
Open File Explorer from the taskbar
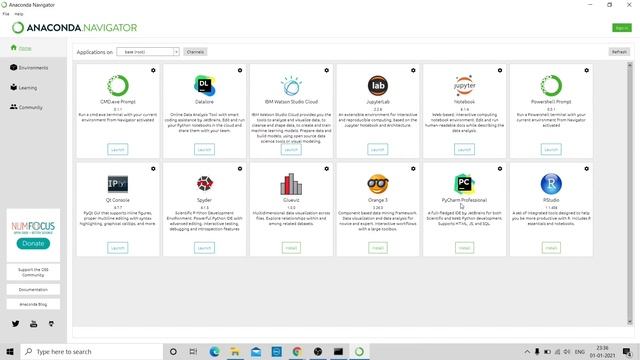pyautogui.click(x=235, y=351)
